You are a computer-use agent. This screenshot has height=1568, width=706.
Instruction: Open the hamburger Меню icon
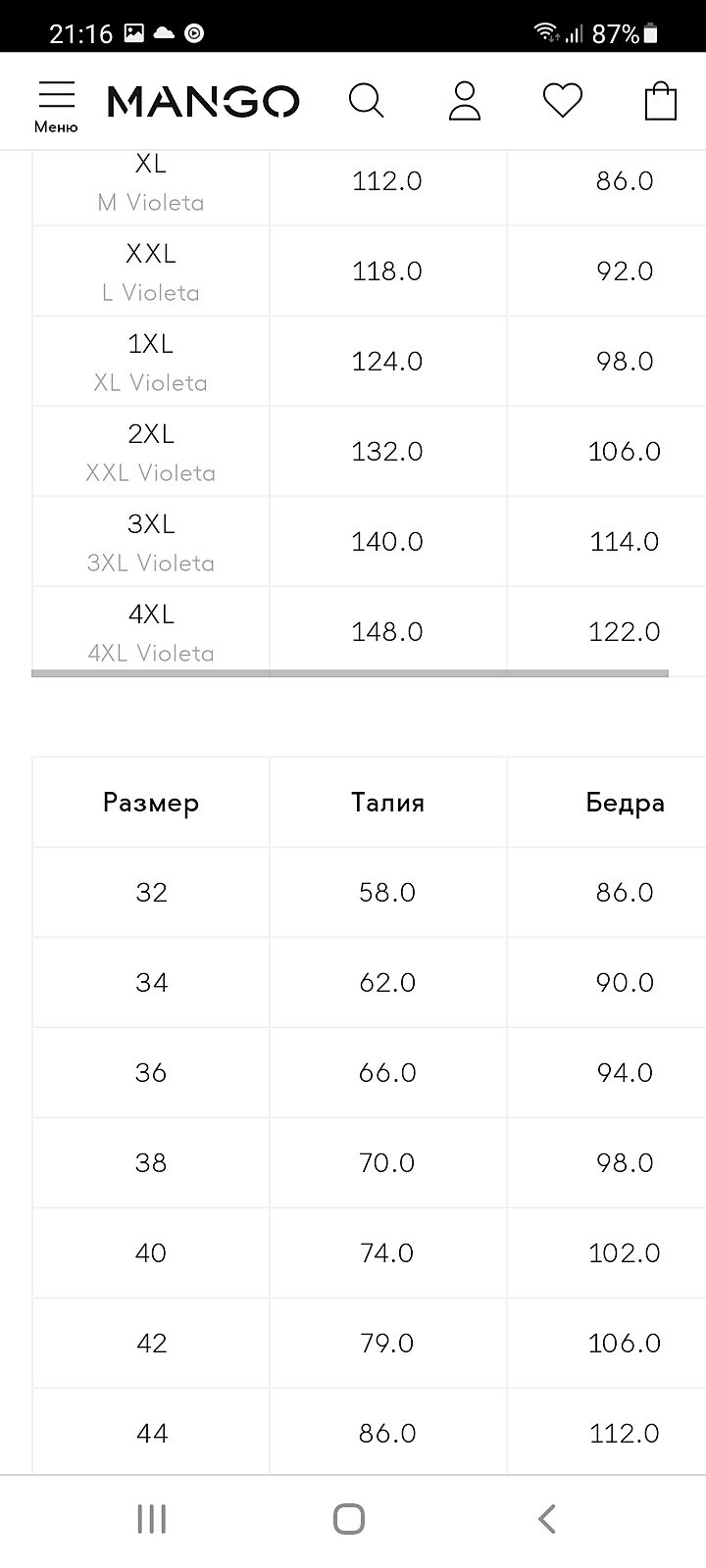(56, 105)
